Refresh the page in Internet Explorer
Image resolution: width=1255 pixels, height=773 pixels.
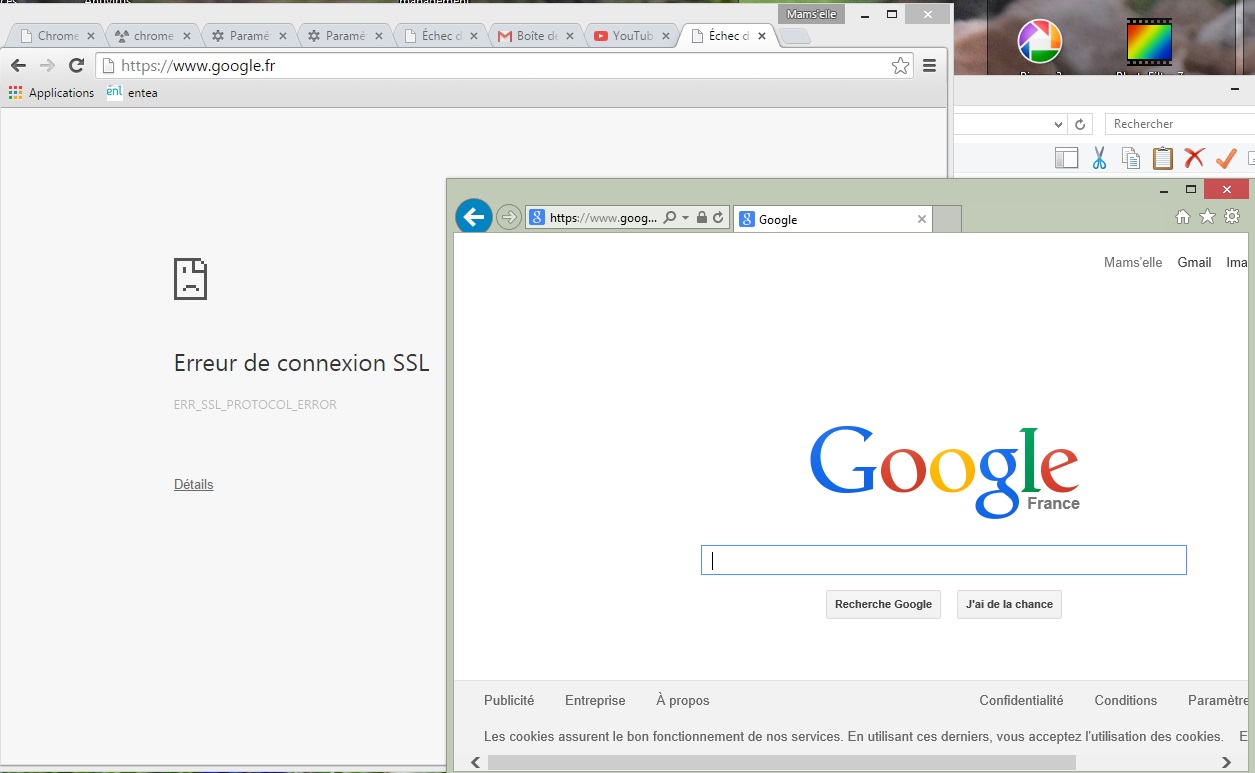point(717,217)
